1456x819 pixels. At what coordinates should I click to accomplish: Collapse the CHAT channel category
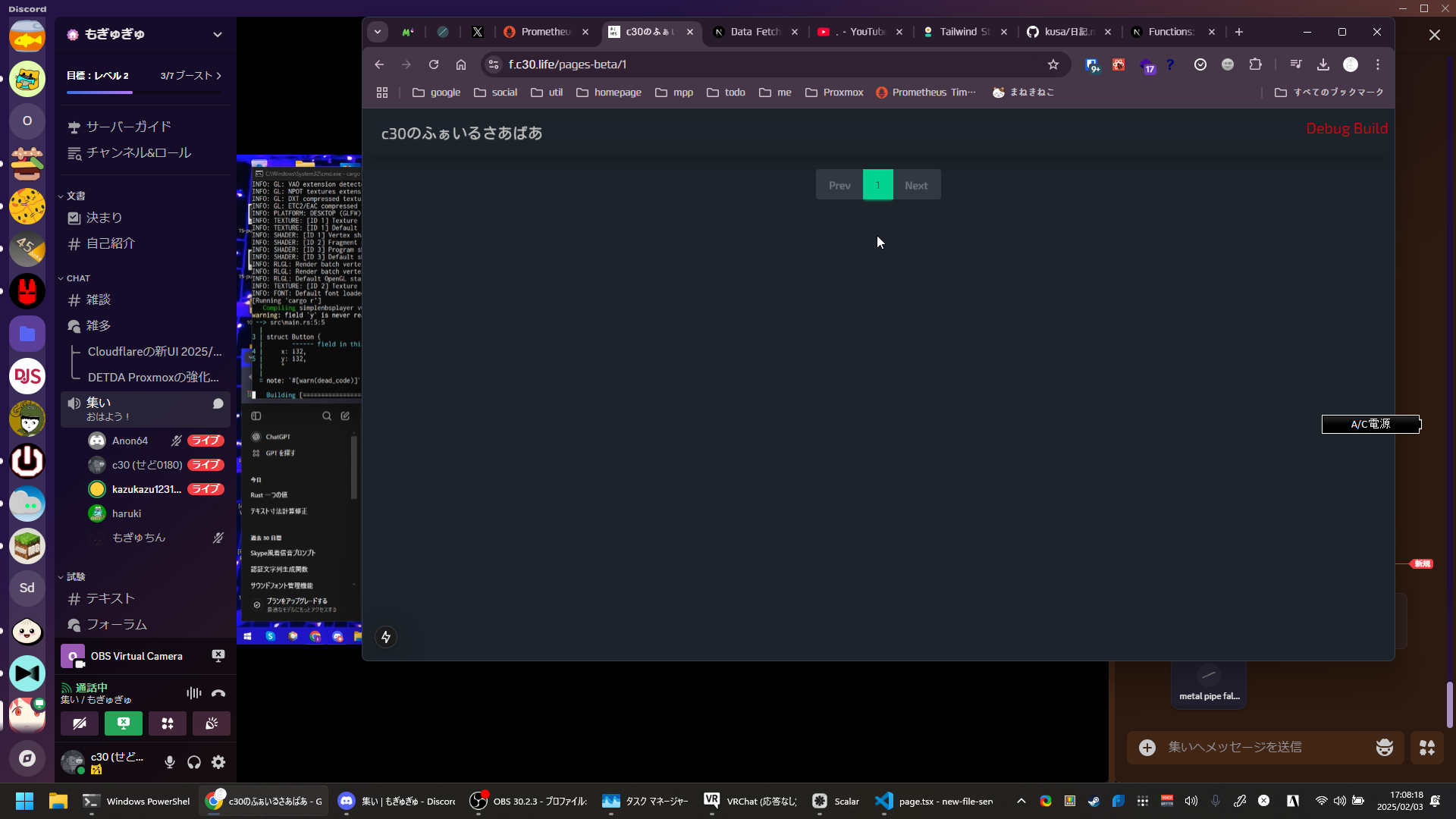(x=77, y=278)
